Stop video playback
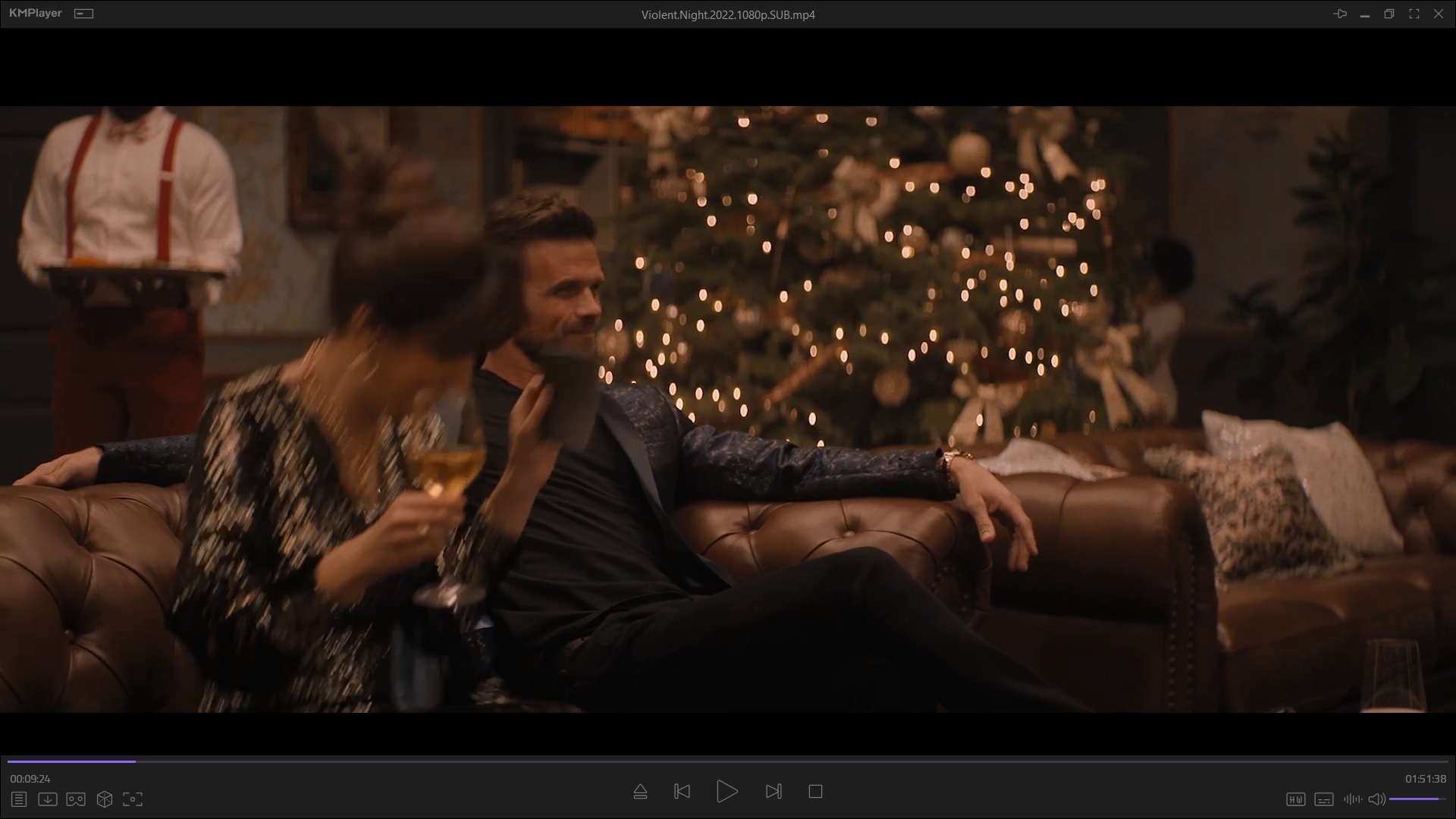This screenshot has width=1456, height=819. [x=815, y=792]
